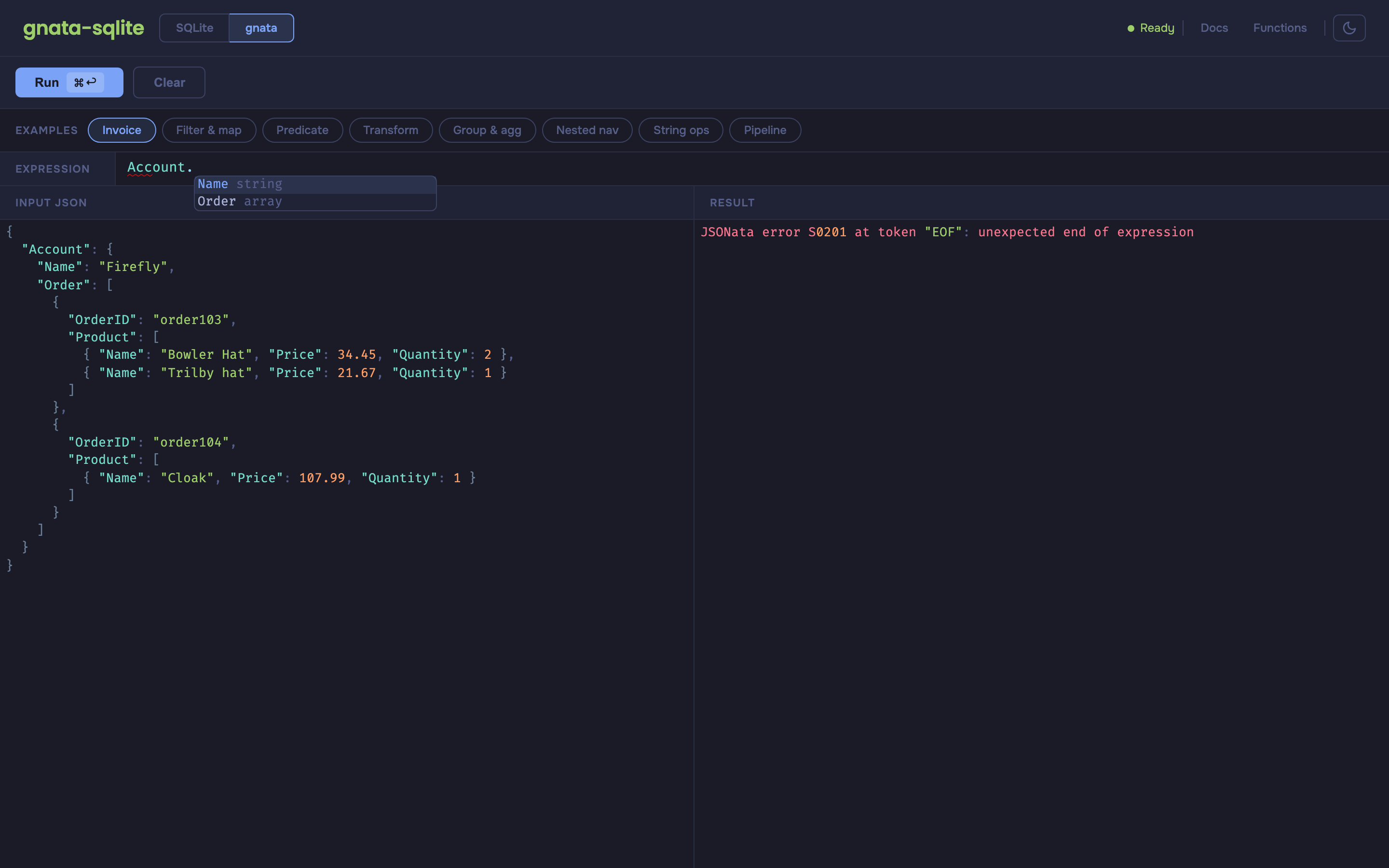Run the expression
Screen dimensions: 1389x868
[x=69, y=82]
